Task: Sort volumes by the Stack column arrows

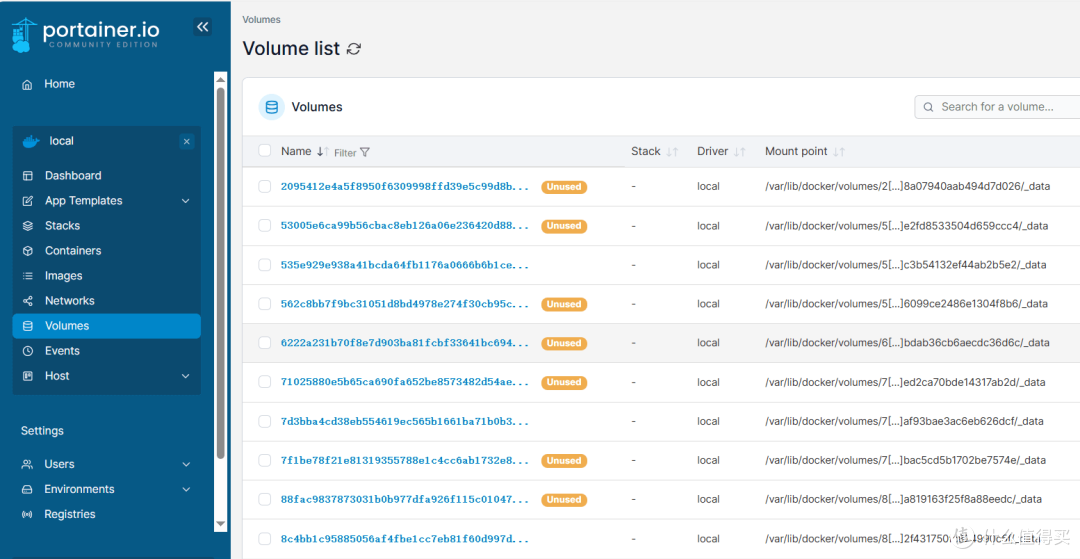Action: coord(673,151)
